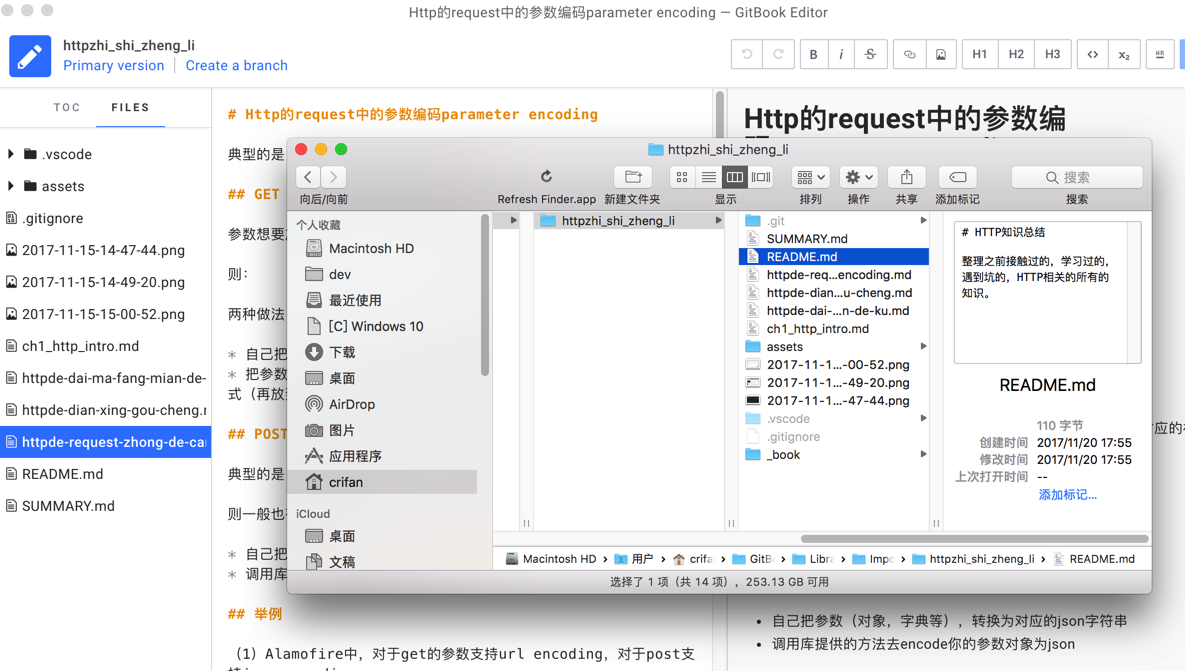The image size is (1185, 671).
Task: Click the 添加标记... link in preview pane
Action: point(1067,495)
